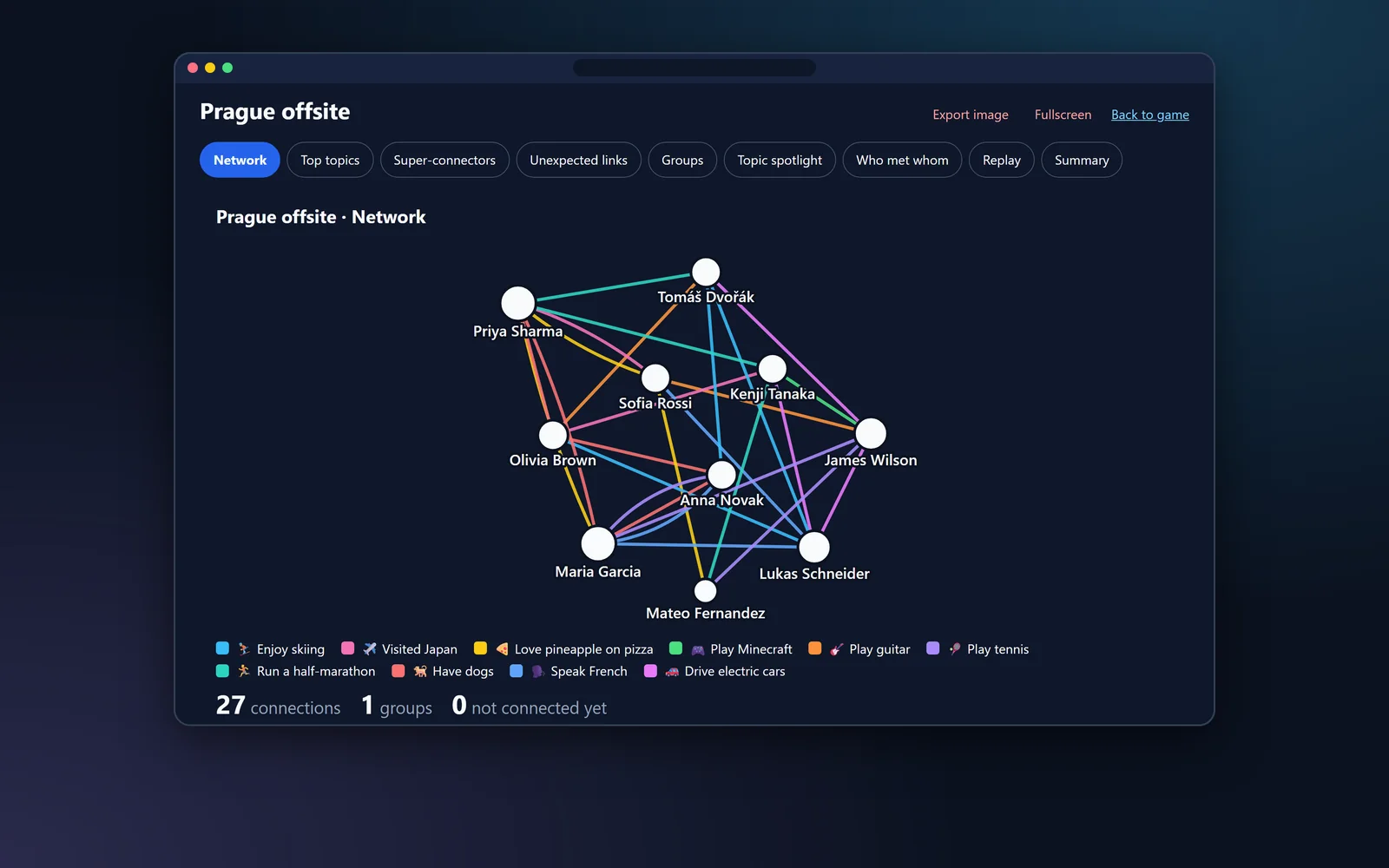Select Mateo Fernandez's node
Image resolution: width=1389 pixels, height=868 pixels.
coord(706,591)
